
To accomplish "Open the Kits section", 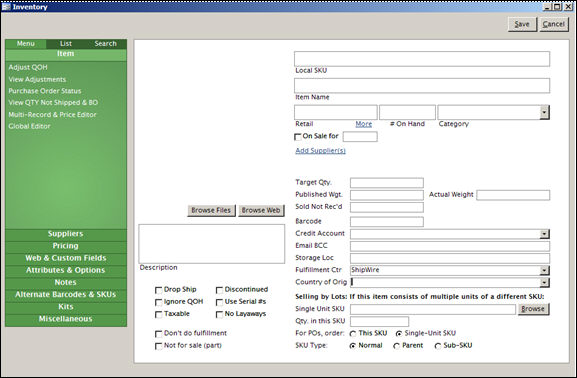I will click(x=66, y=307).
